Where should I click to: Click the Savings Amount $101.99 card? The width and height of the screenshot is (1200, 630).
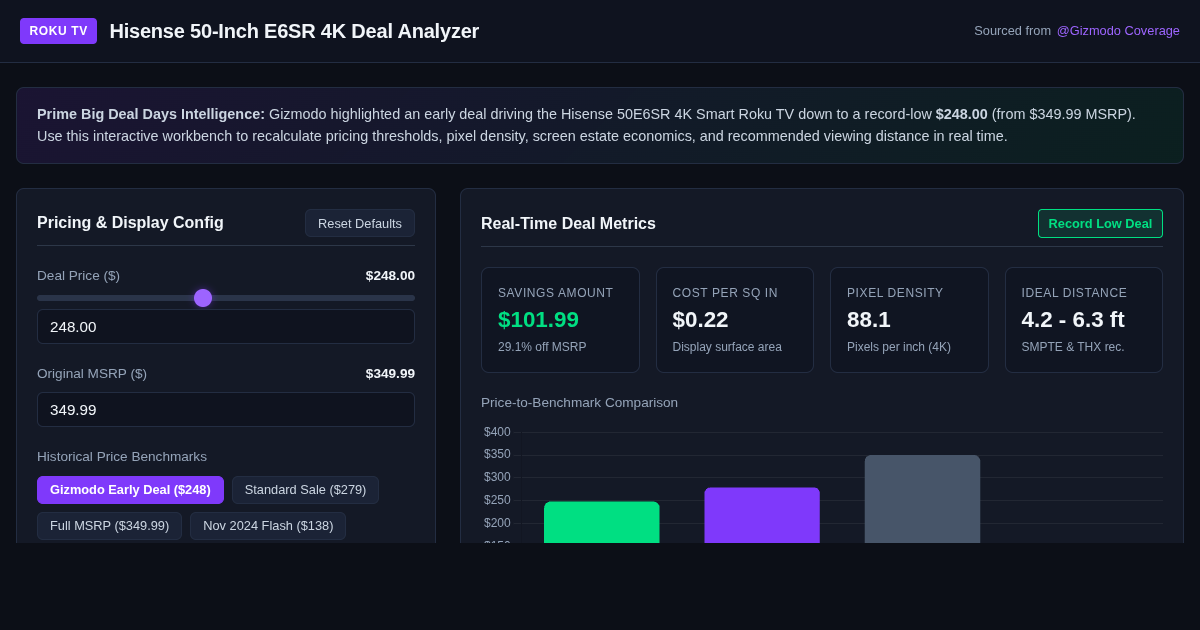coord(560,320)
